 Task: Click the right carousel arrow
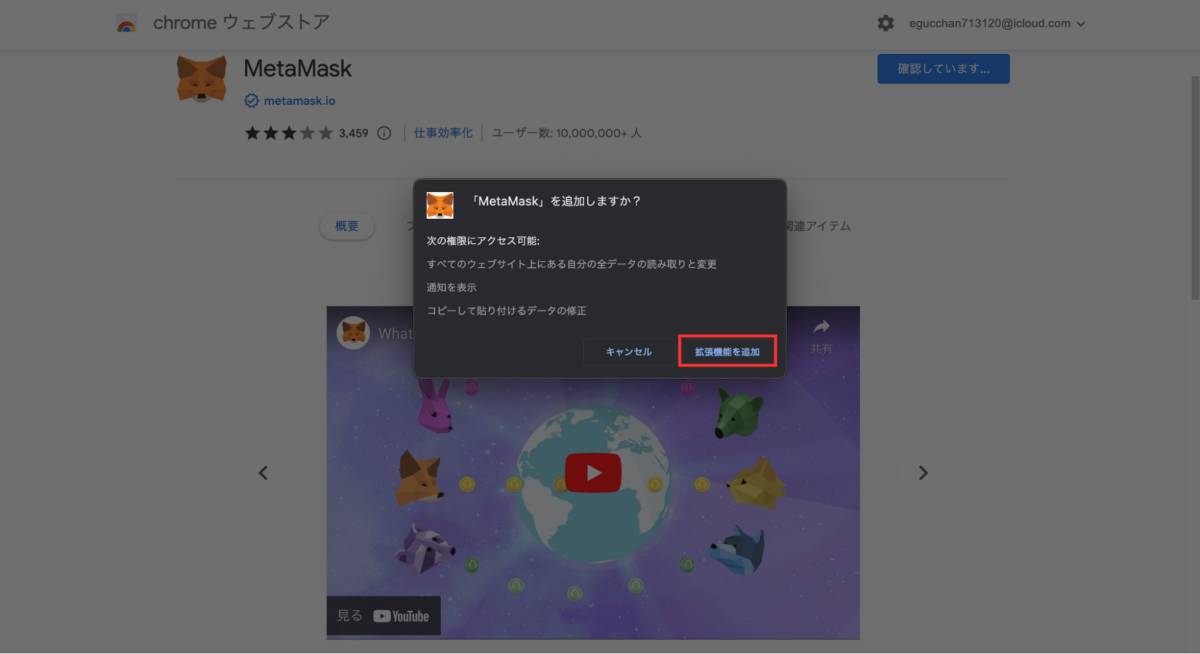click(923, 472)
